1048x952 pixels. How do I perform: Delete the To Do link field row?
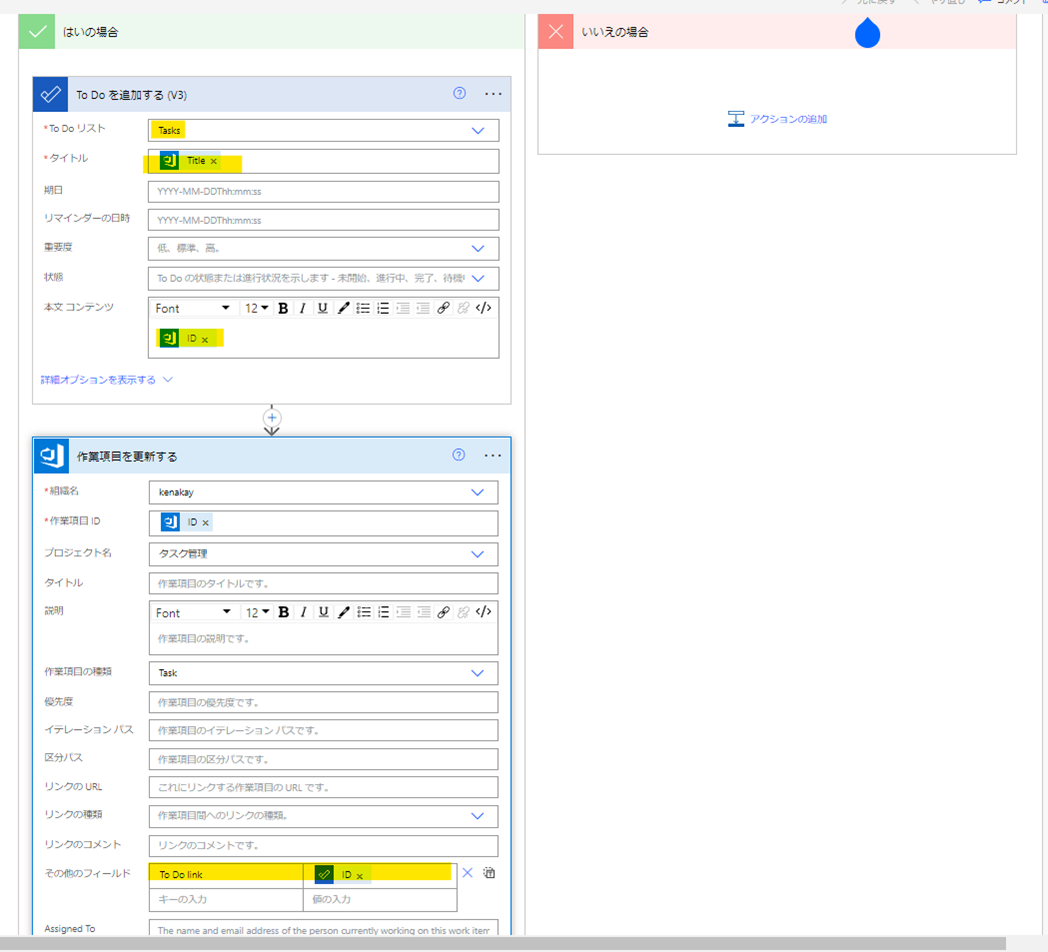pos(467,873)
